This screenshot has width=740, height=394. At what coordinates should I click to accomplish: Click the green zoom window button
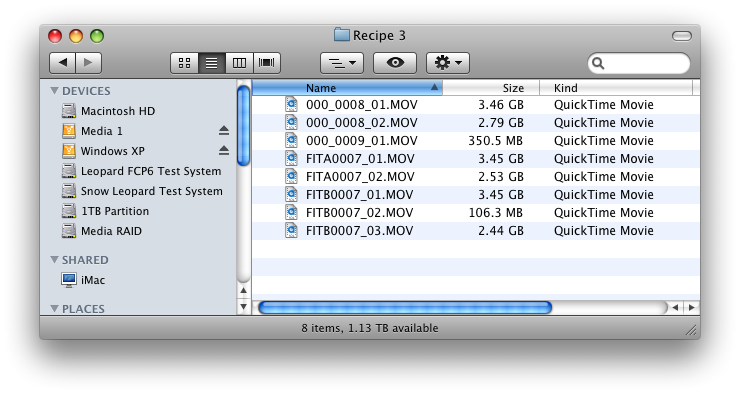pyautogui.click(x=97, y=36)
